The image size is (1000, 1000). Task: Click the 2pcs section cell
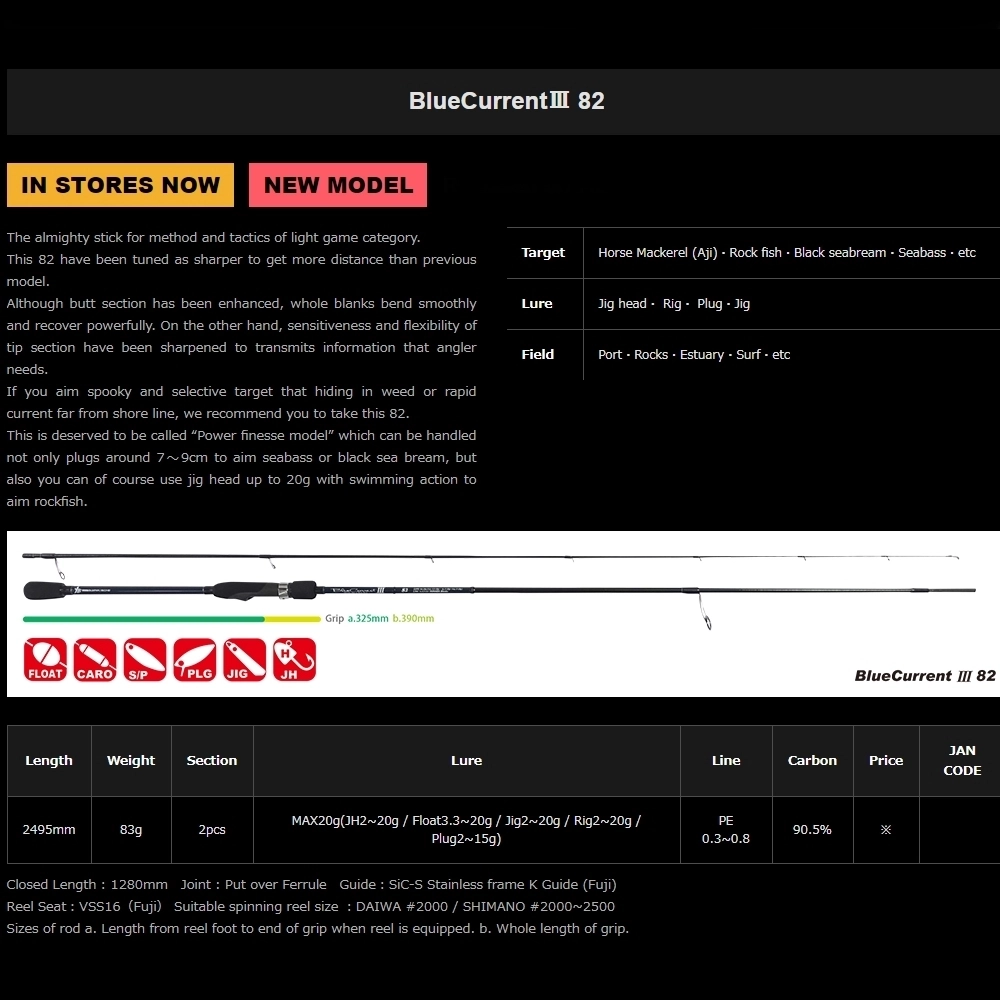point(212,830)
